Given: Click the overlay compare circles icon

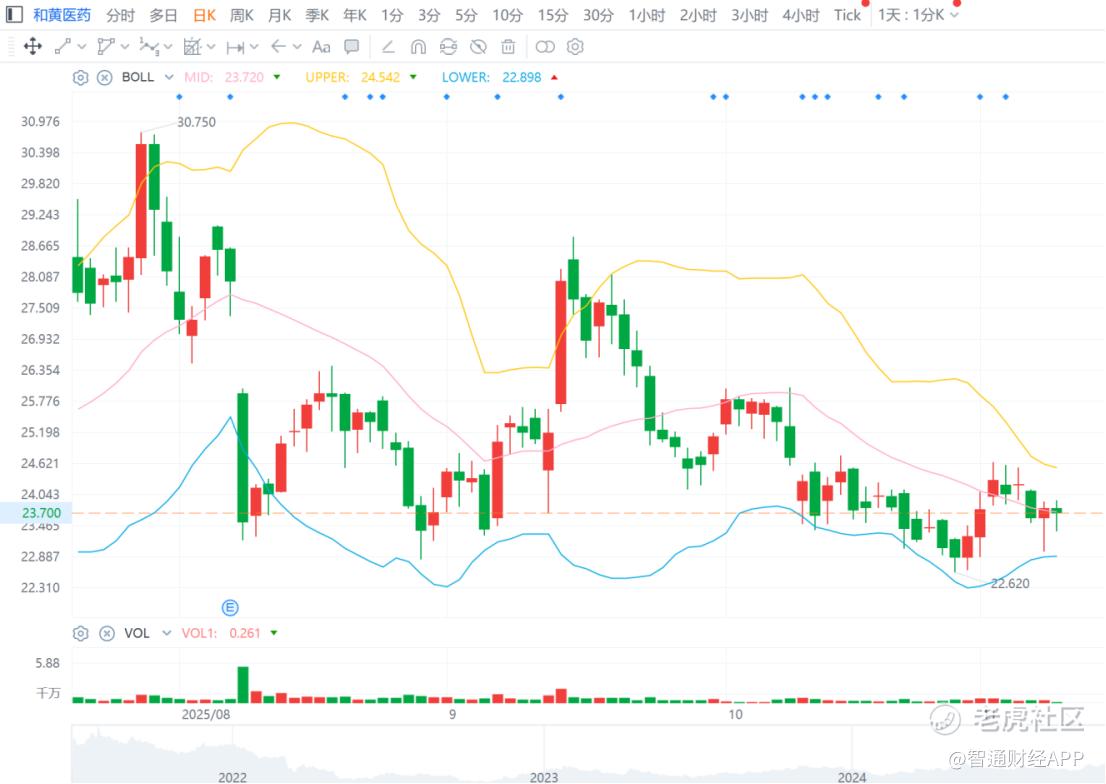Looking at the screenshot, I should [545, 47].
